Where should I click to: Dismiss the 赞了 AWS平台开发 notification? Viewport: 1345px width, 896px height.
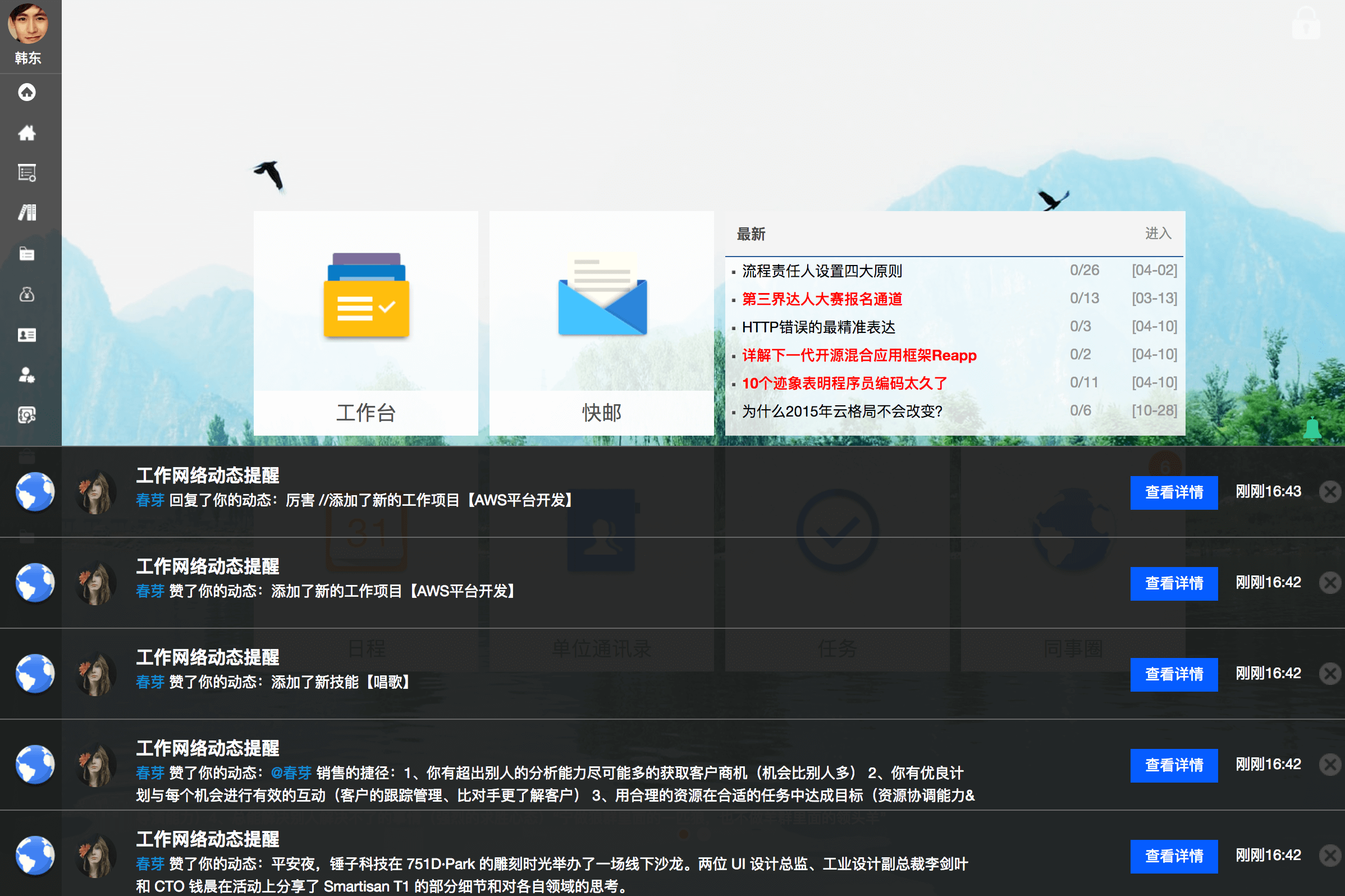1330,582
